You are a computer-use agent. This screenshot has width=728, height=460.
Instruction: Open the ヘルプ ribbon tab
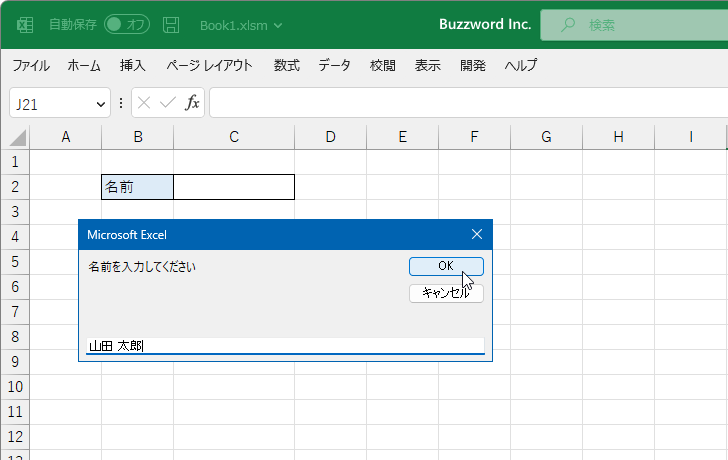[521, 65]
